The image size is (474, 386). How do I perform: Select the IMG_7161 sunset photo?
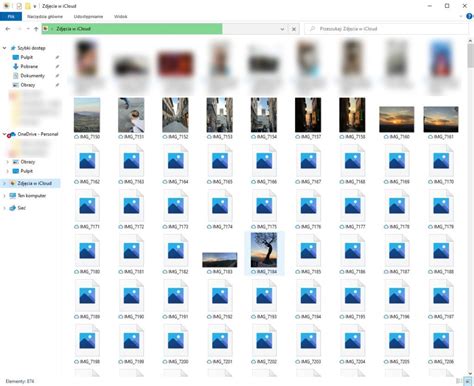pyautogui.click(x=441, y=119)
